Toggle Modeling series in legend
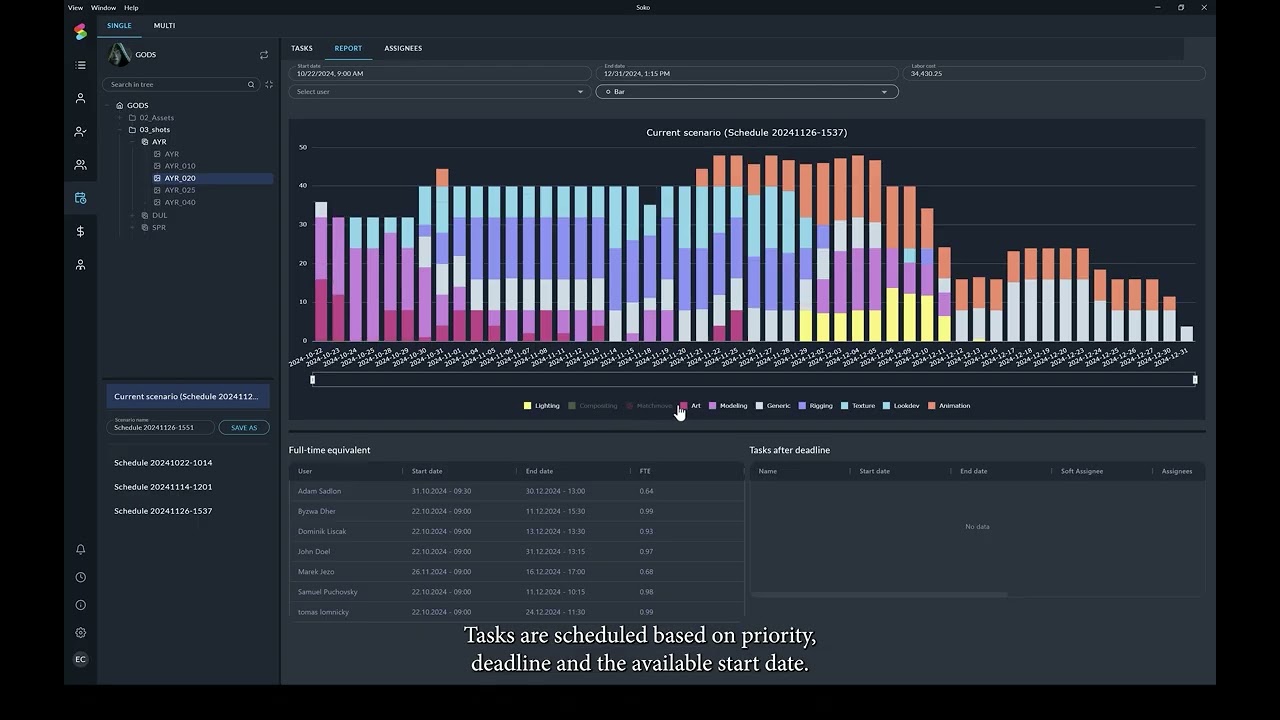1280x720 pixels. [x=728, y=406]
